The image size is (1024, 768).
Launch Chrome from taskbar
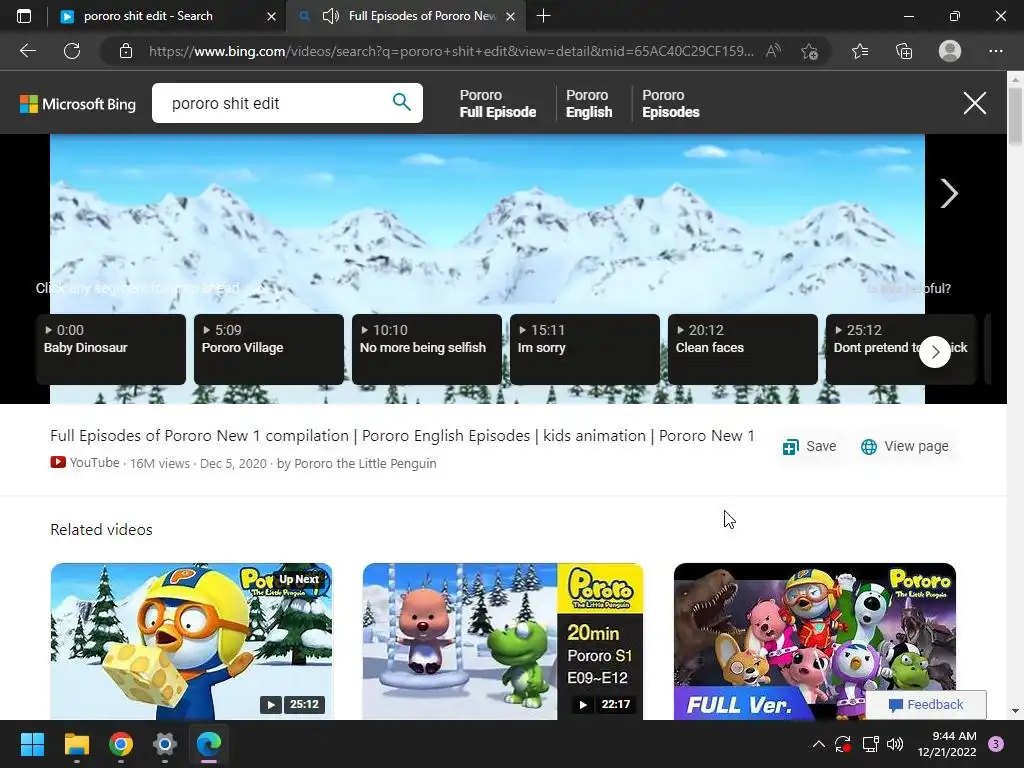(121, 744)
